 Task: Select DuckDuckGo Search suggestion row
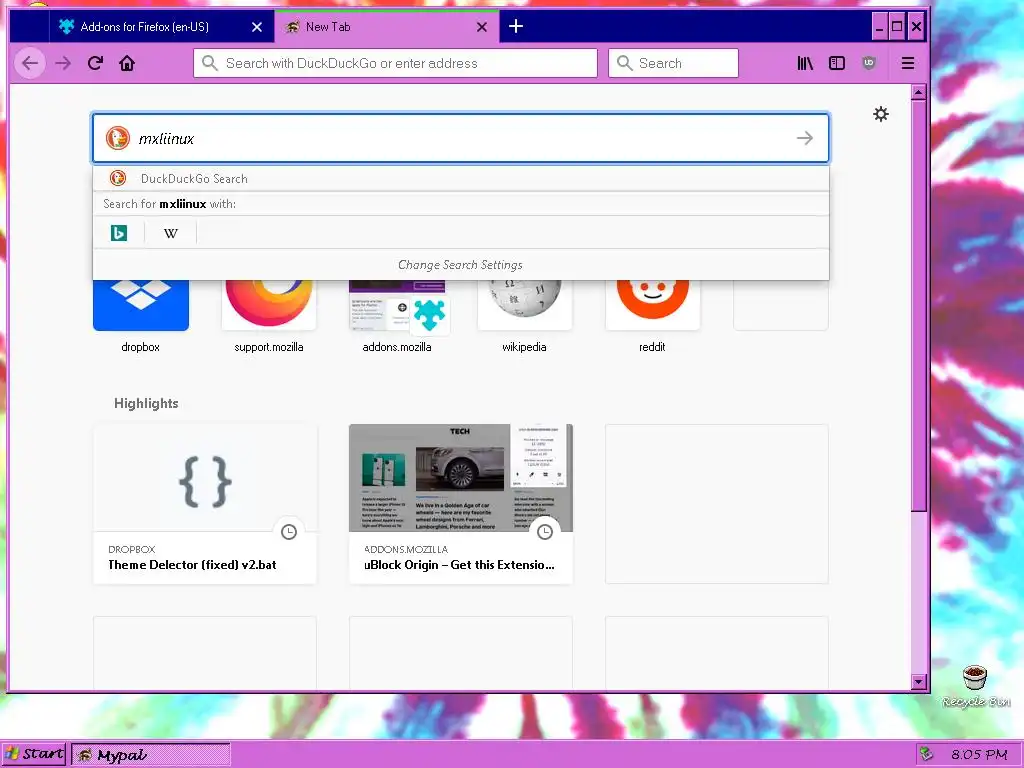coord(461,178)
